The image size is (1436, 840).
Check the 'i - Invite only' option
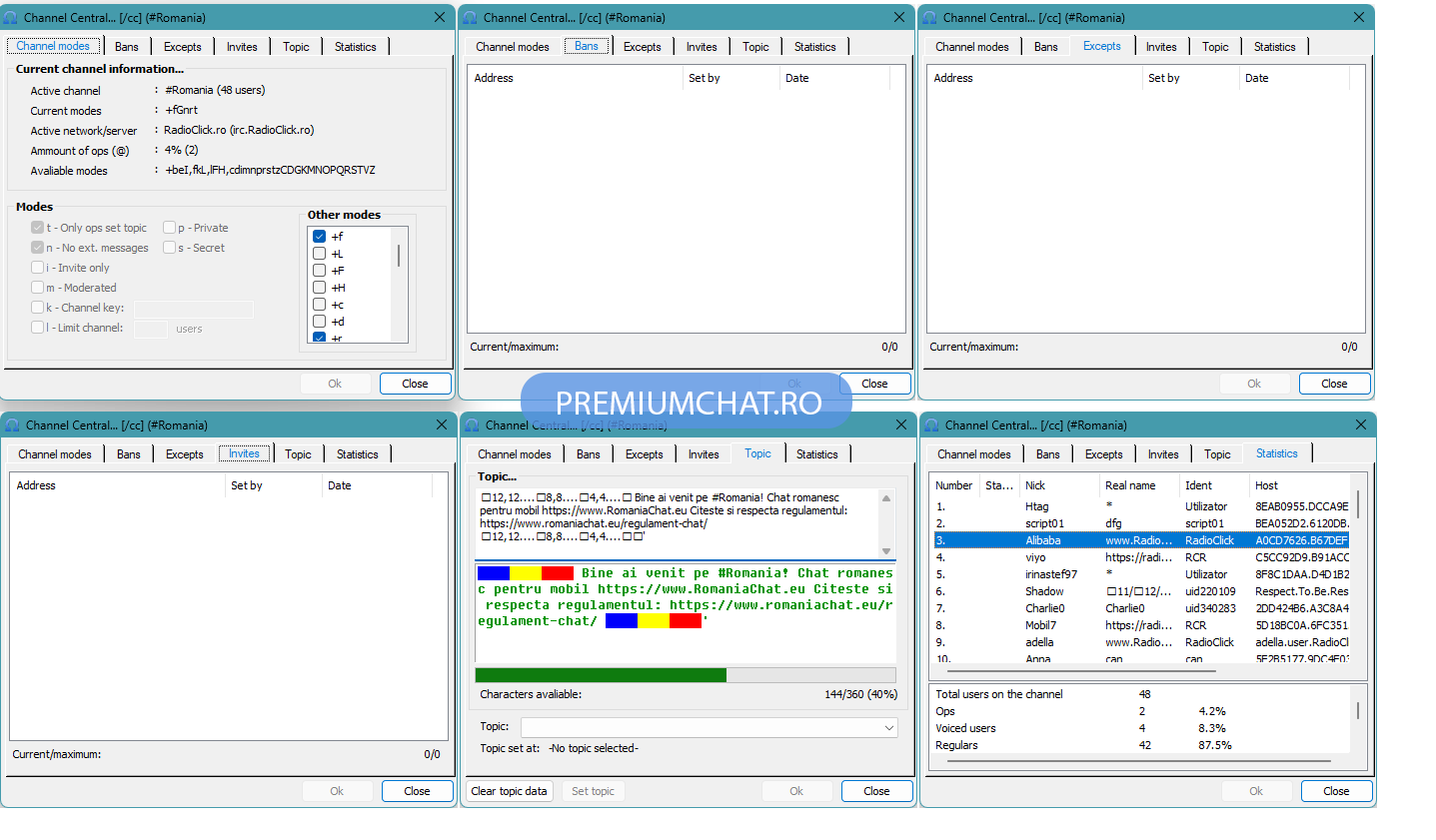[38, 268]
